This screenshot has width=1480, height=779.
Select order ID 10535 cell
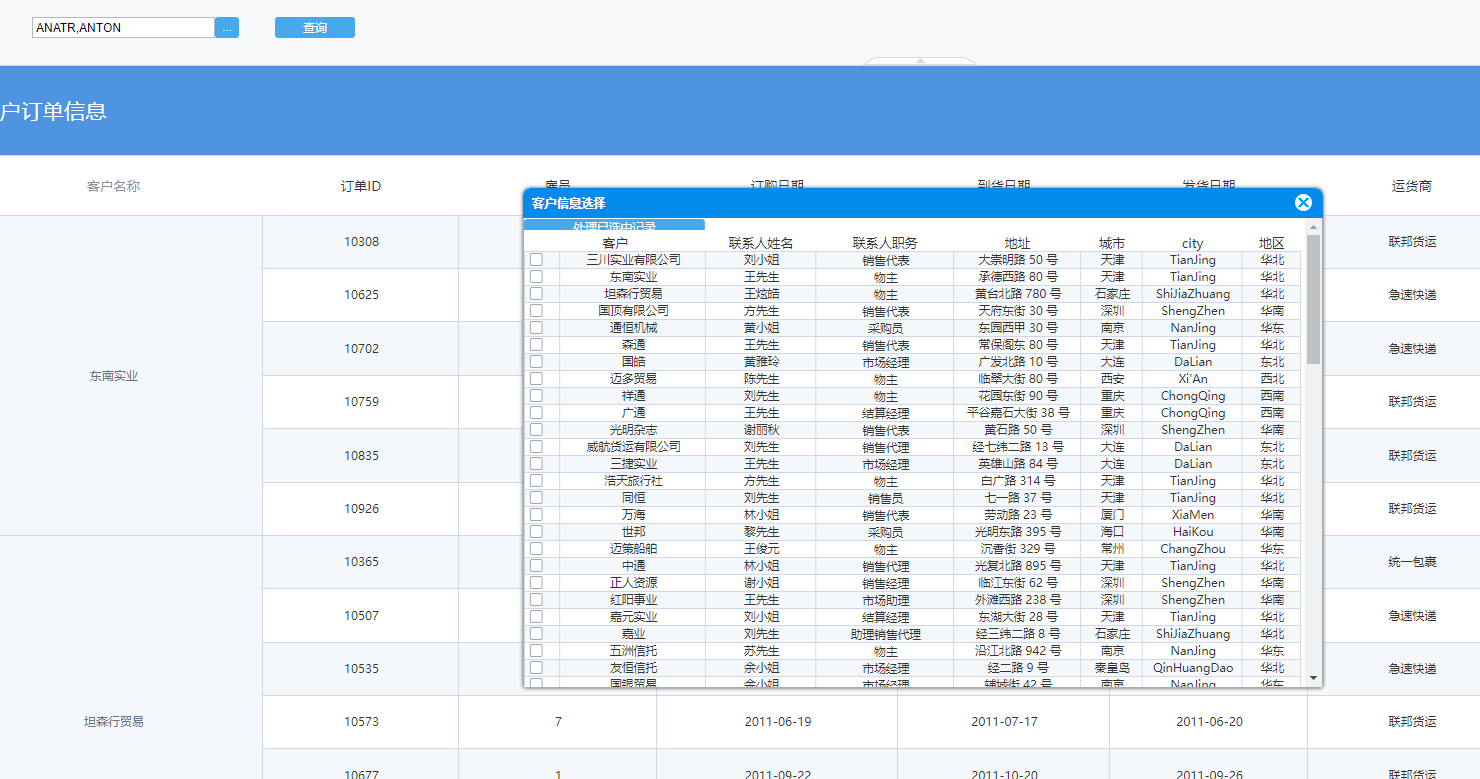pyautogui.click(x=361, y=669)
